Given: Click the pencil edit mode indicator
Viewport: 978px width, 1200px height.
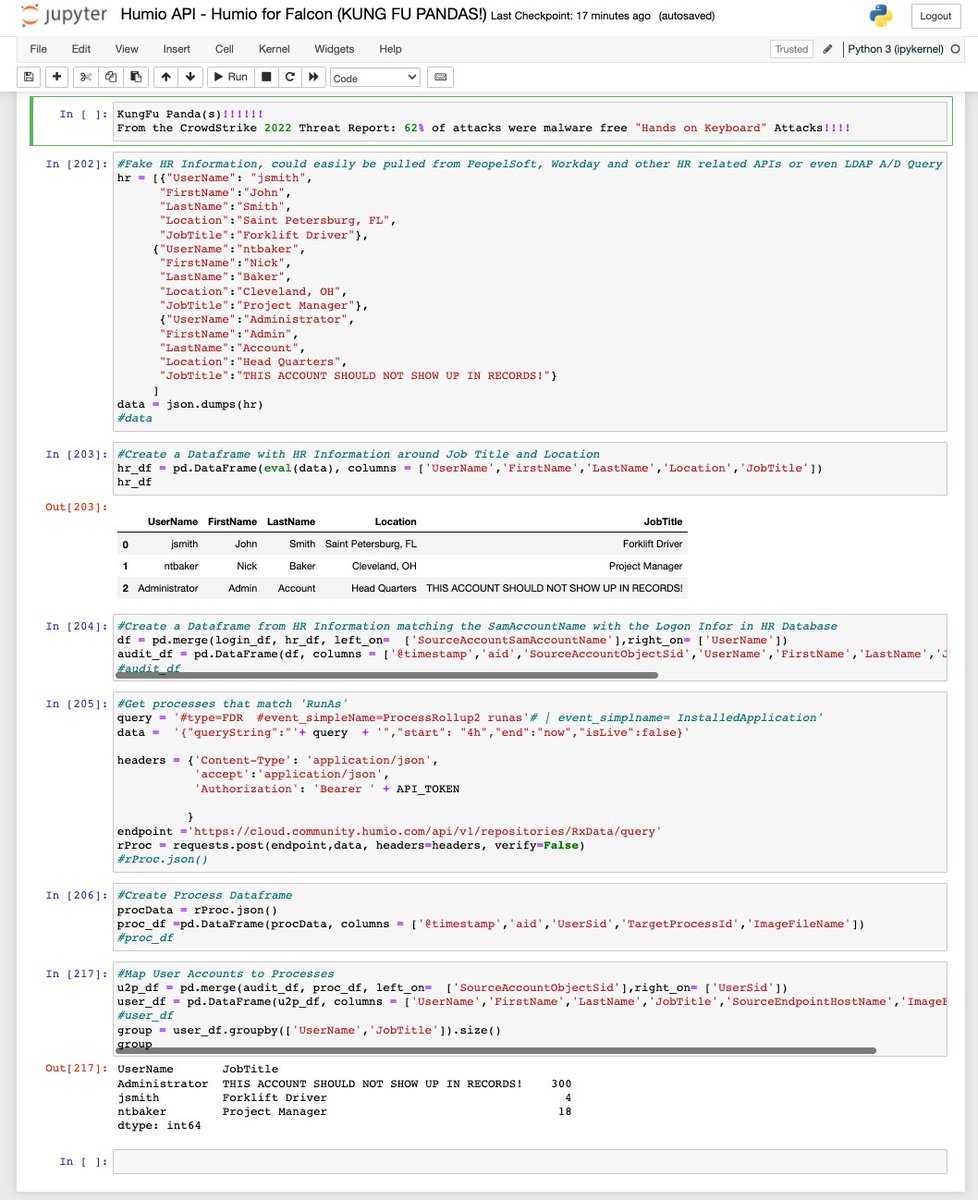Looking at the screenshot, I should 827,49.
